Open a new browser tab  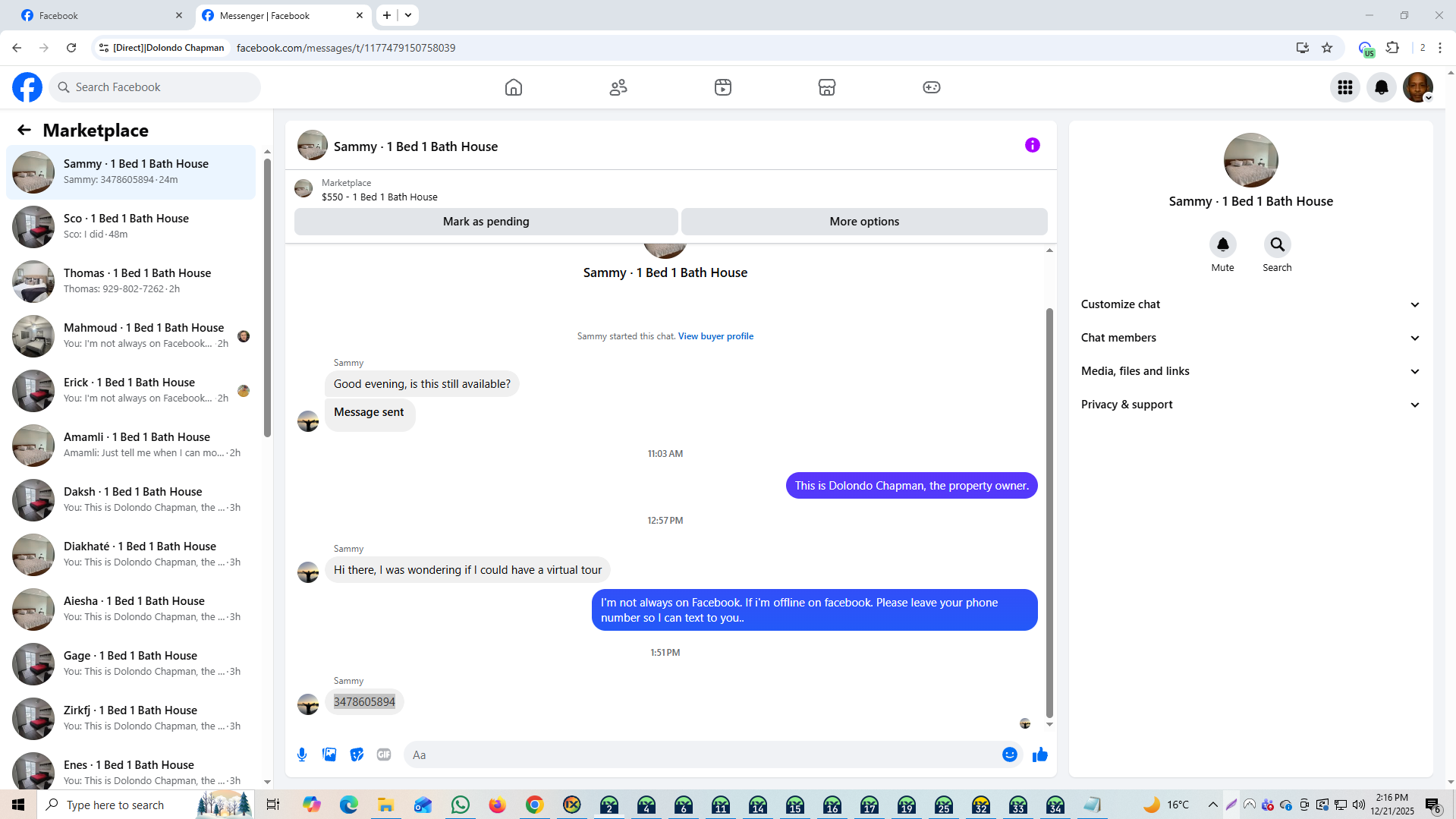tap(387, 15)
